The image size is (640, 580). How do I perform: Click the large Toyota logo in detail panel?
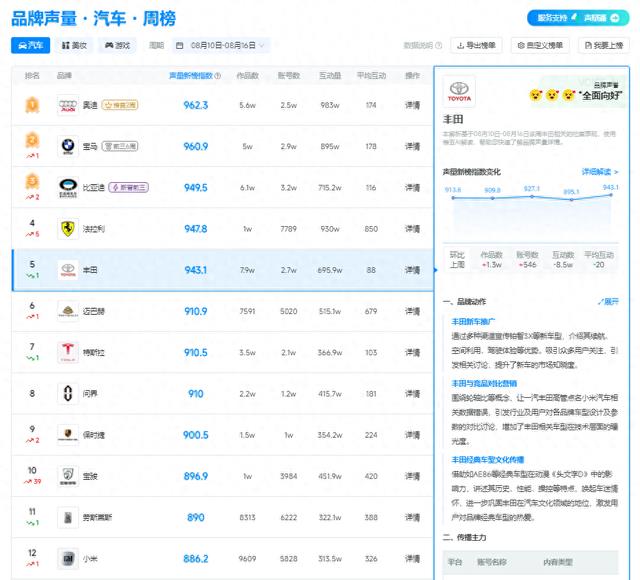click(459, 92)
